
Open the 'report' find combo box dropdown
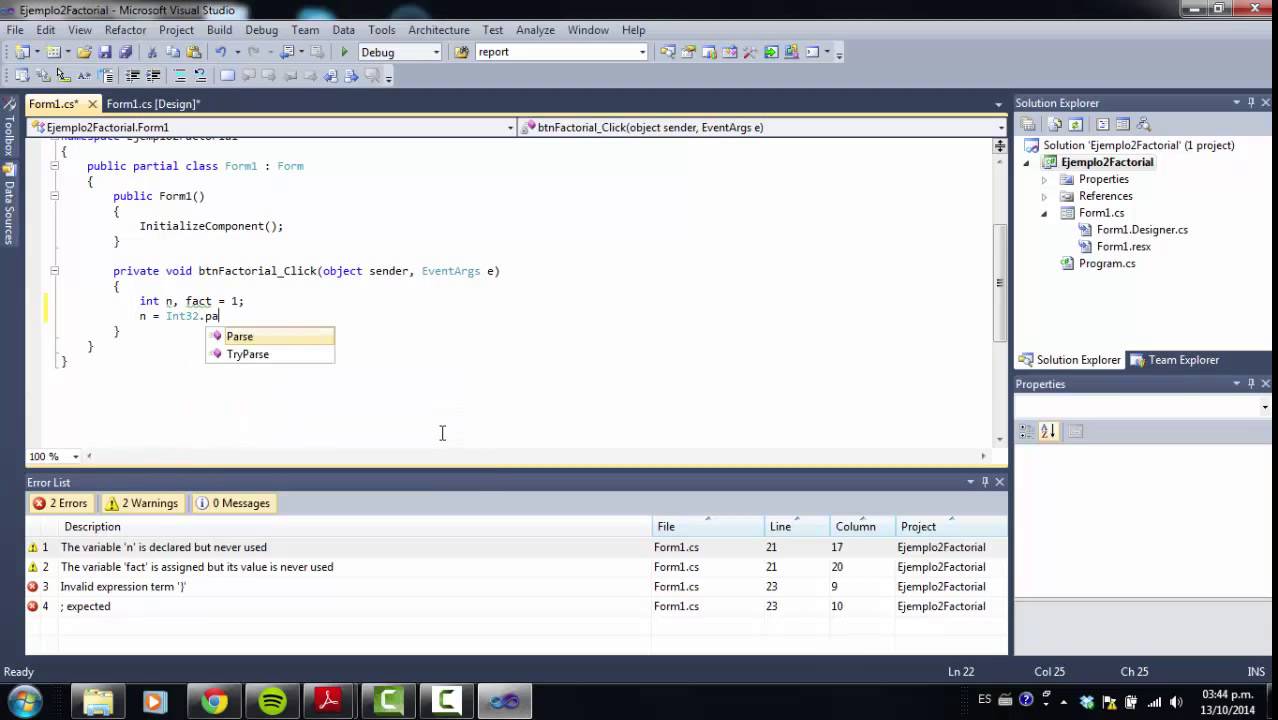642,52
